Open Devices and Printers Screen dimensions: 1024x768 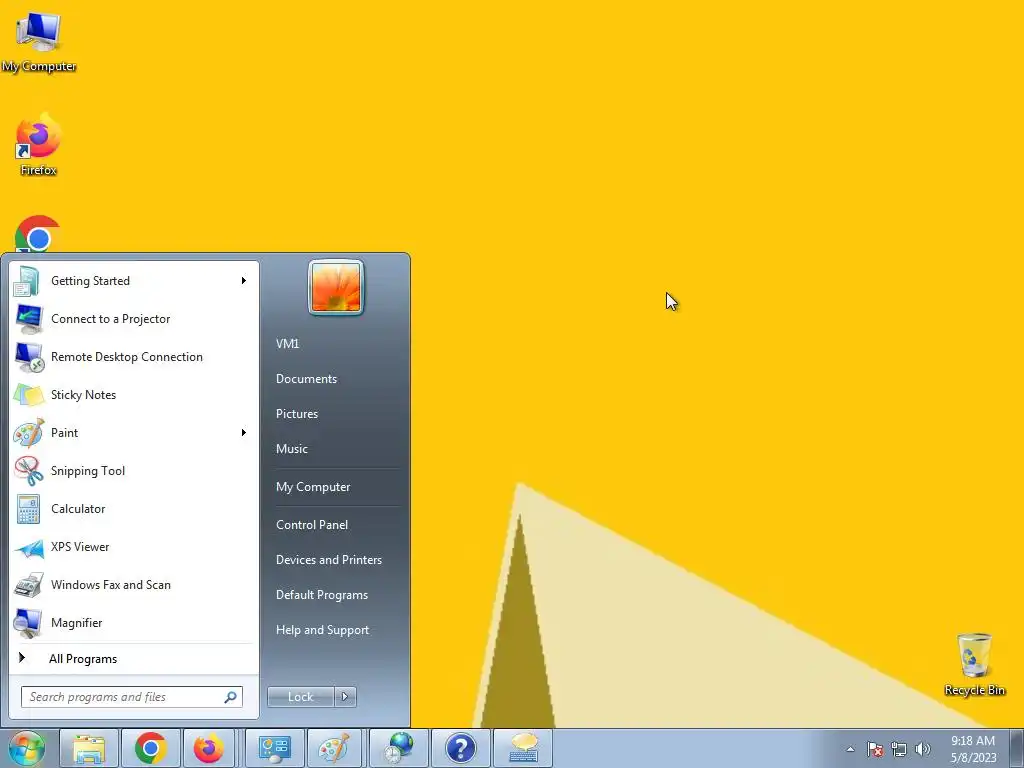click(328, 560)
